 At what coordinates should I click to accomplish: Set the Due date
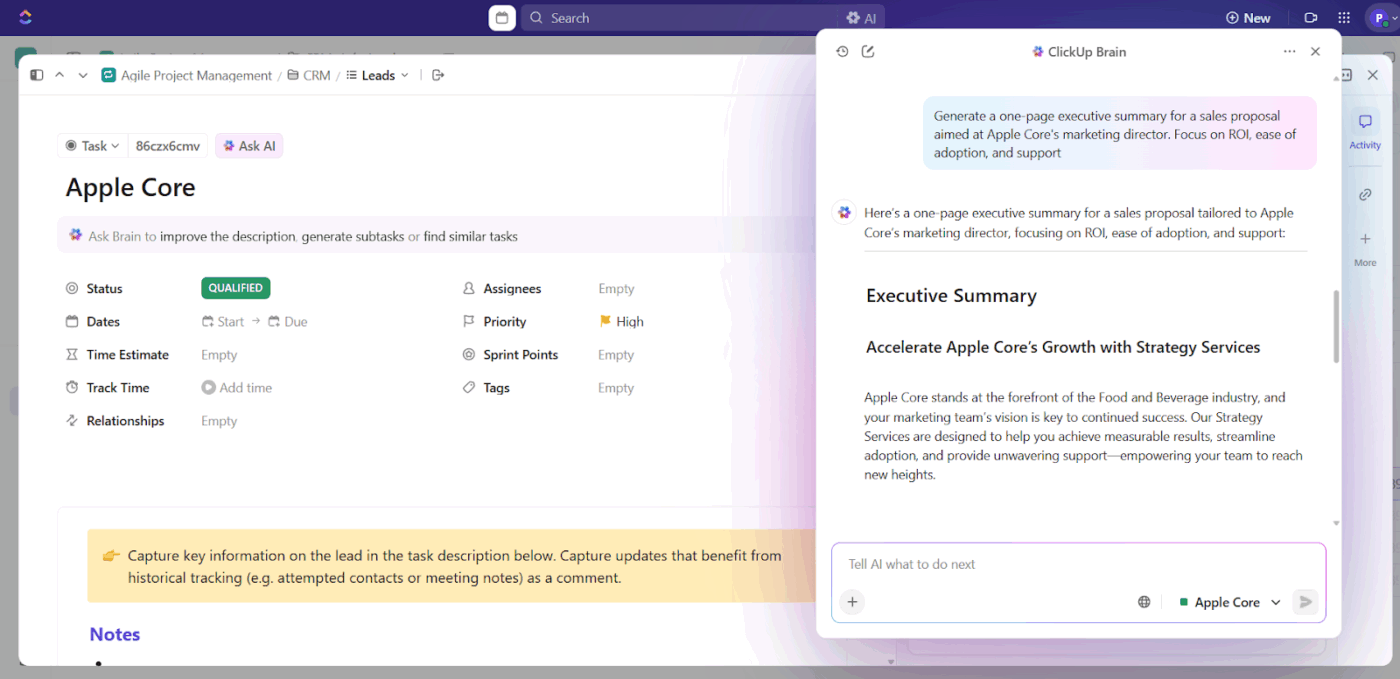(288, 322)
